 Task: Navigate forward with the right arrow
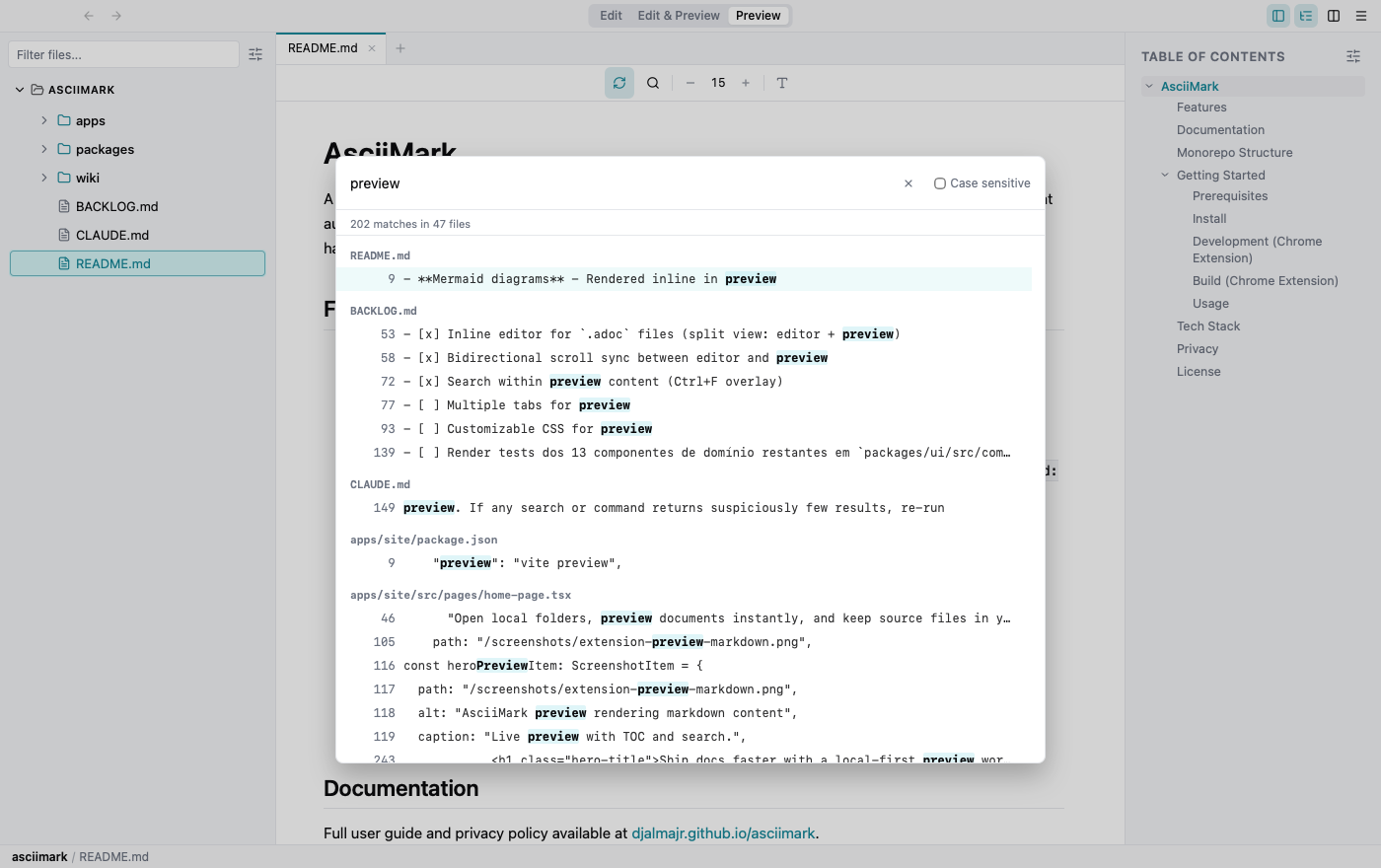pos(116,16)
